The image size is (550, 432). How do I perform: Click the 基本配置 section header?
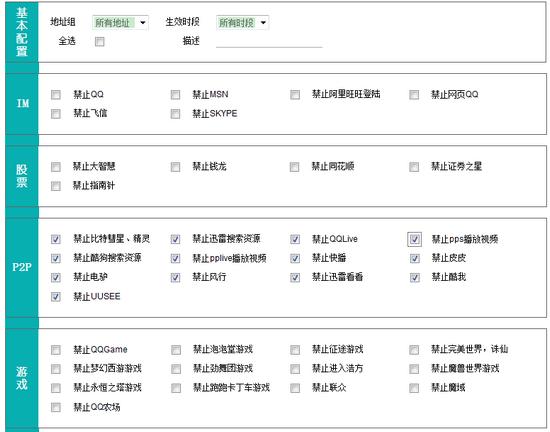click(x=22, y=32)
